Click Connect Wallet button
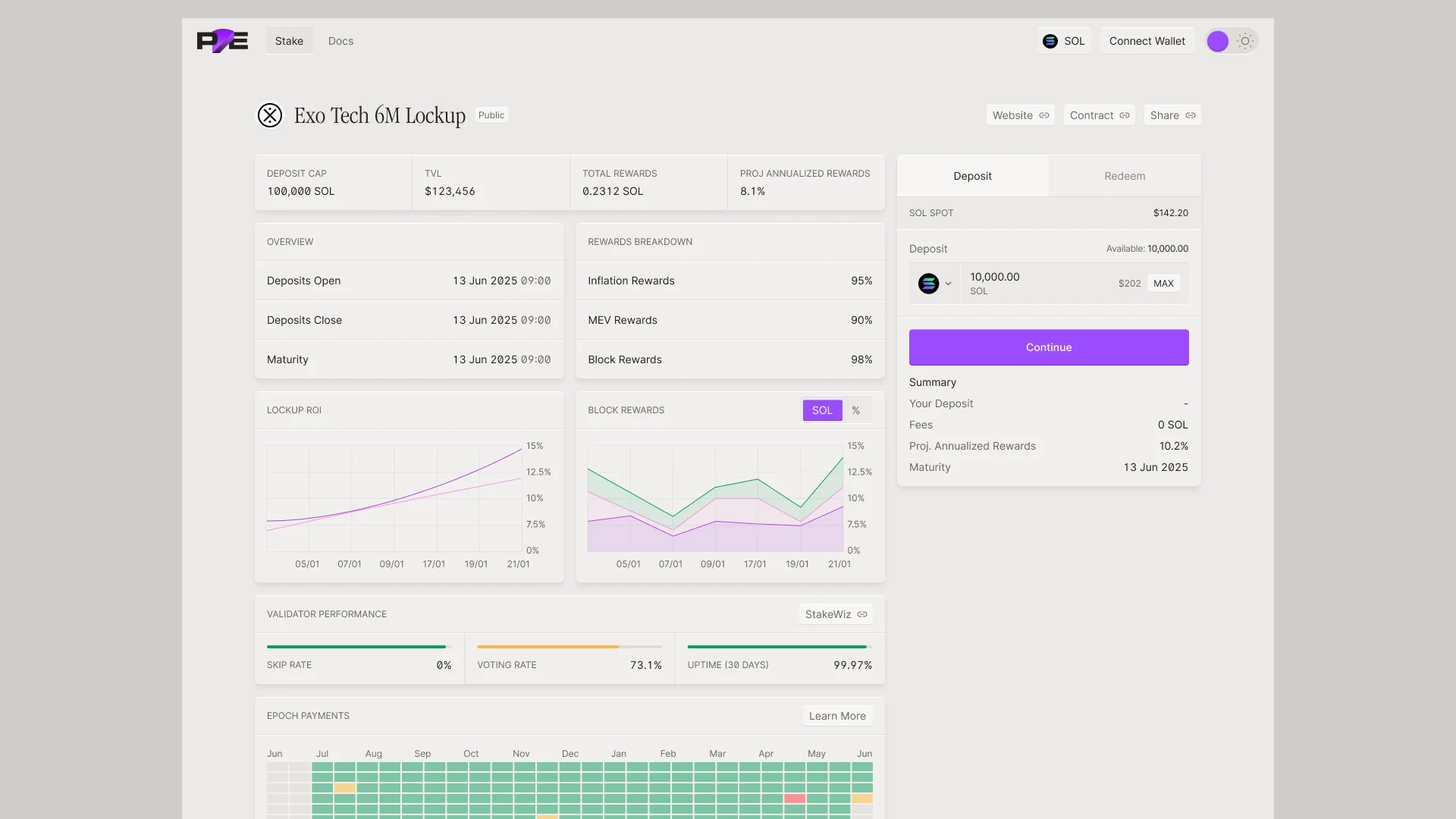Image resolution: width=1456 pixels, height=819 pixels. [x=1147, y=41]
